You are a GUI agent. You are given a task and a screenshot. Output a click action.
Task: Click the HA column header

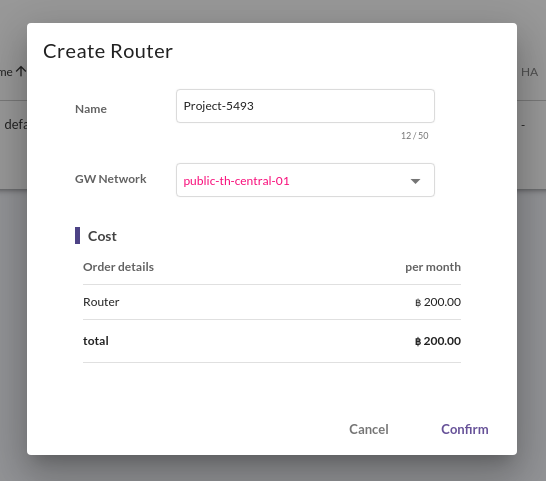(529, 72)
